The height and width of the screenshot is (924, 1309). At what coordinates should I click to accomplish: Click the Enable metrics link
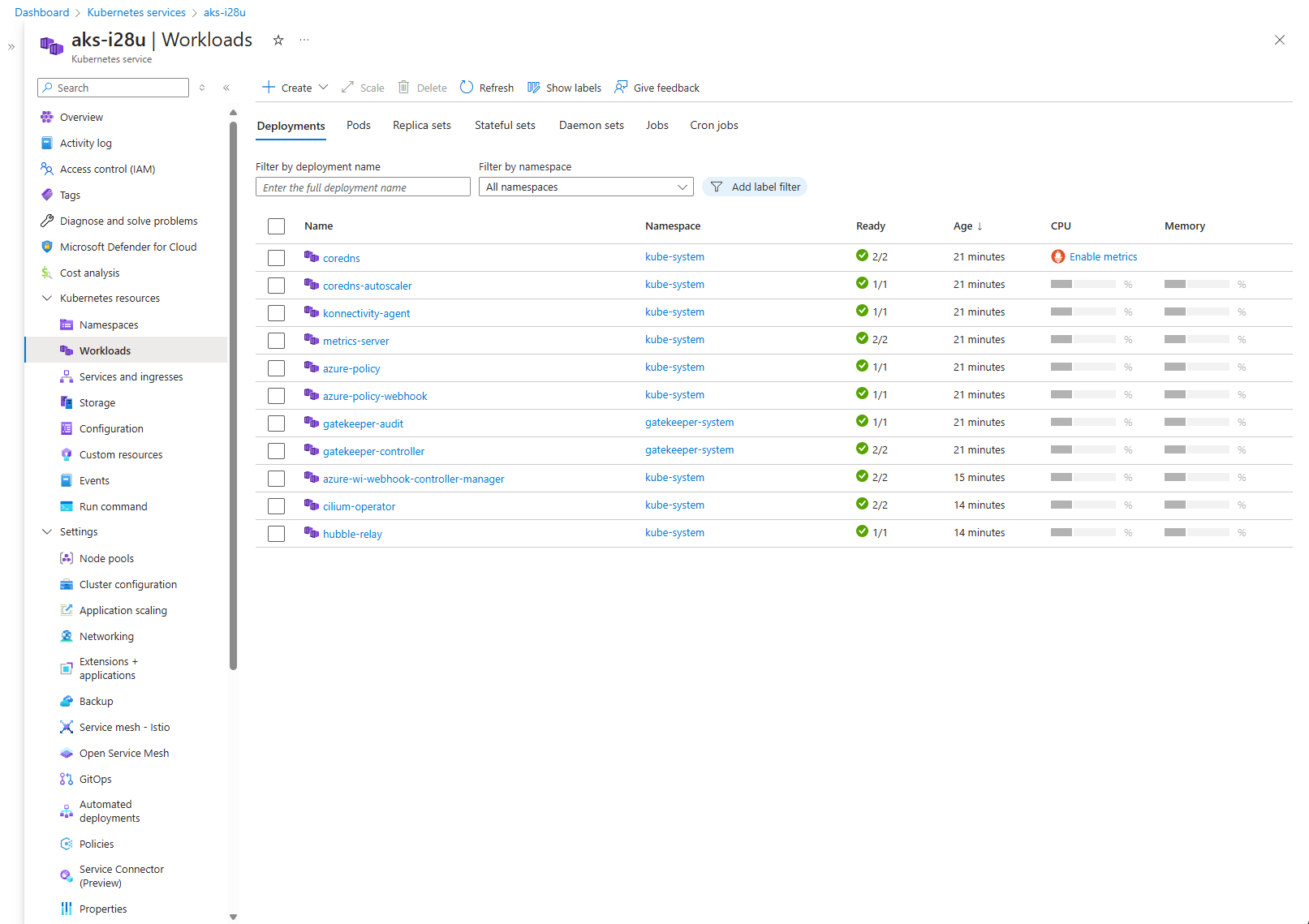point(1103,257)
